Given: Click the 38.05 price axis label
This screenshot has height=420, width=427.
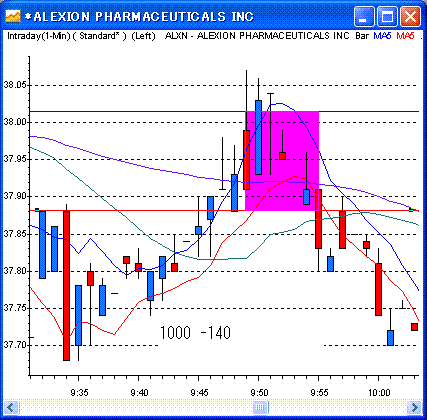Looking at the screenshot, I should point(15,85).
